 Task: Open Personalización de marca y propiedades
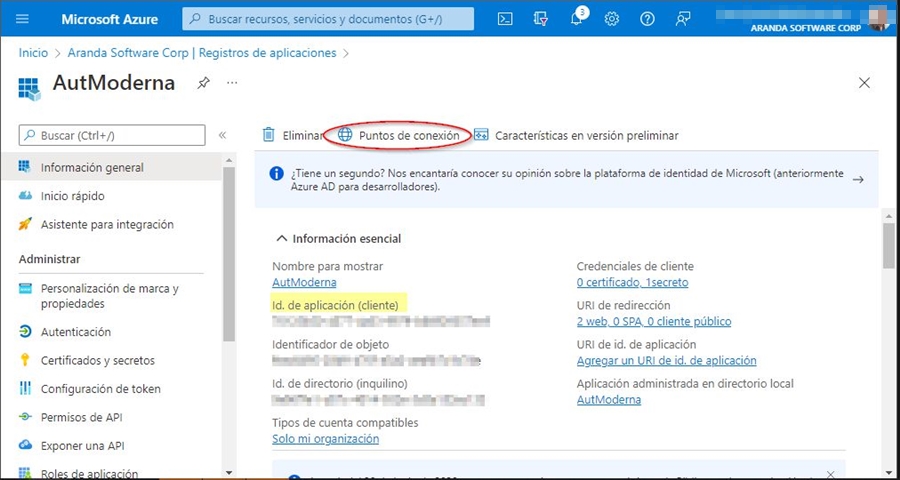click(111, 296)
